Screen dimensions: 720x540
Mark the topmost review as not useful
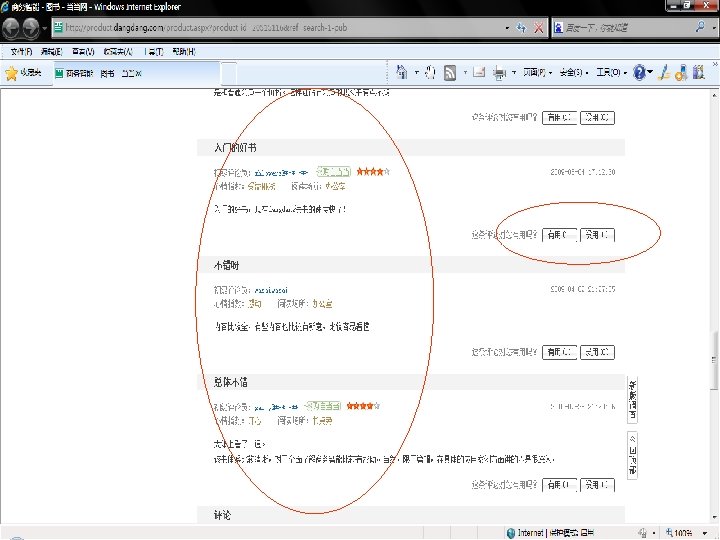pos(597,118)
